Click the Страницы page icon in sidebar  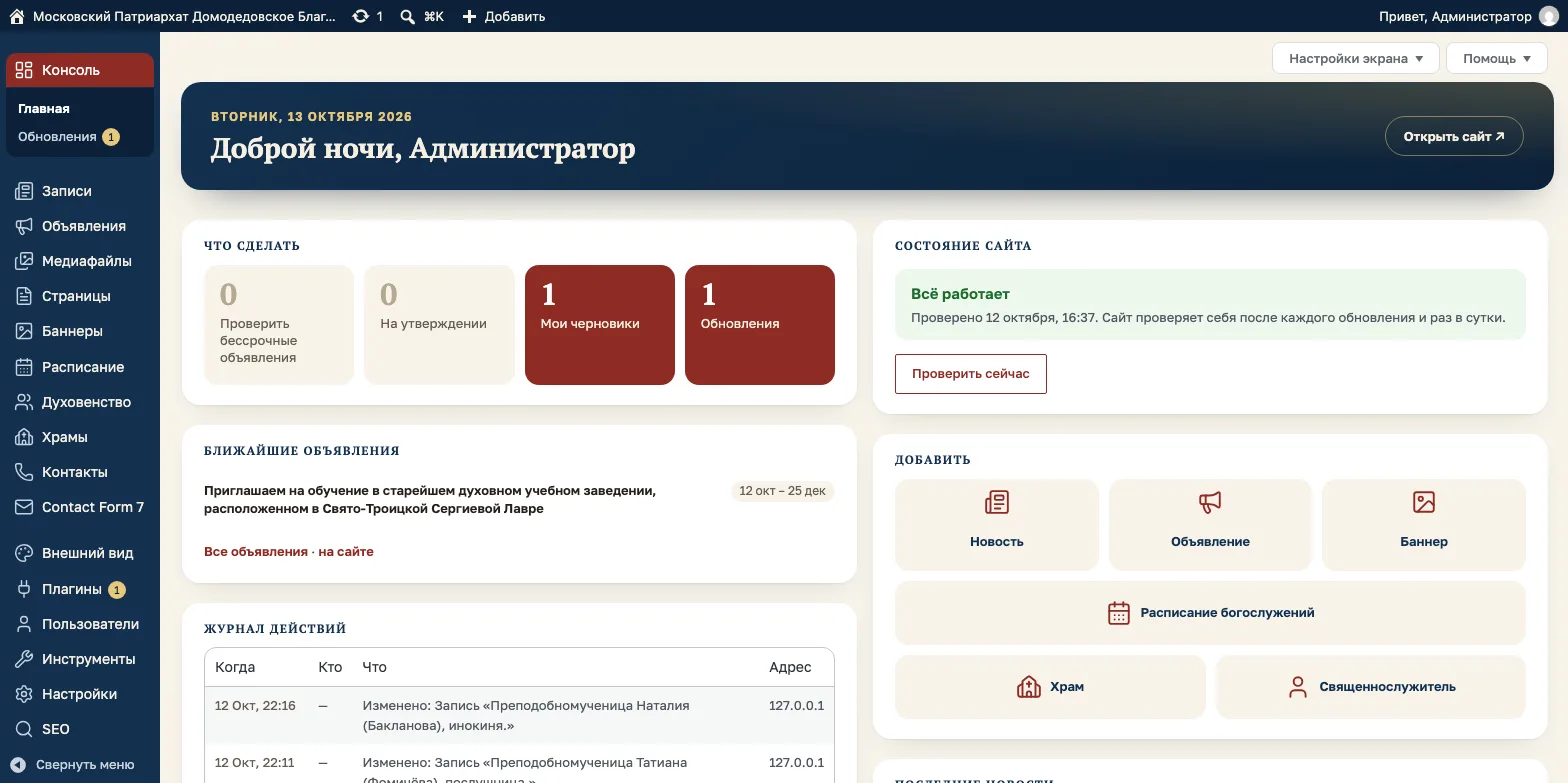pos(24,296)
